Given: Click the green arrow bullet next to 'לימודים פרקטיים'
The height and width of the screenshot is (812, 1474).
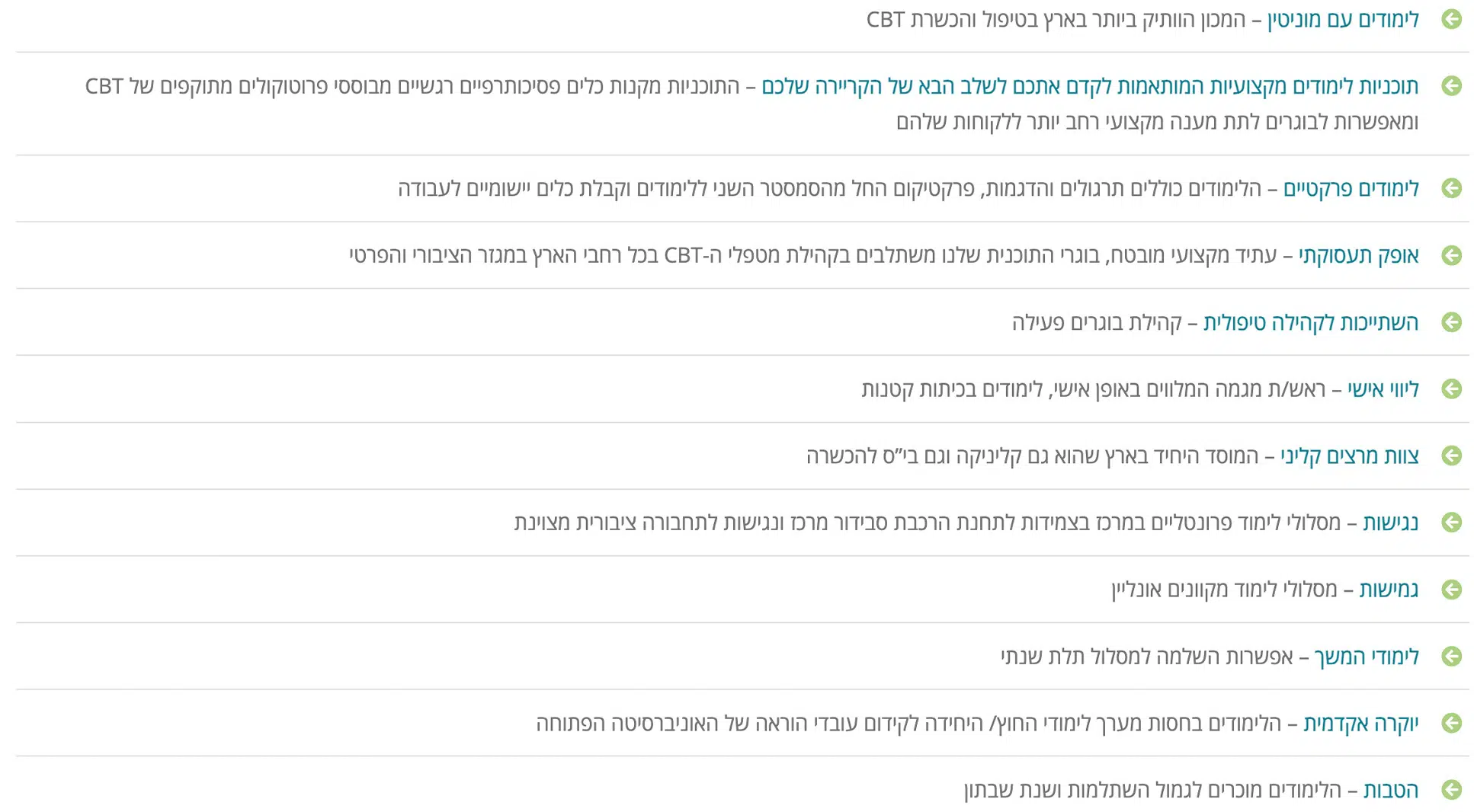Looking at the screenshot, I should click(x=1451, y=188).
